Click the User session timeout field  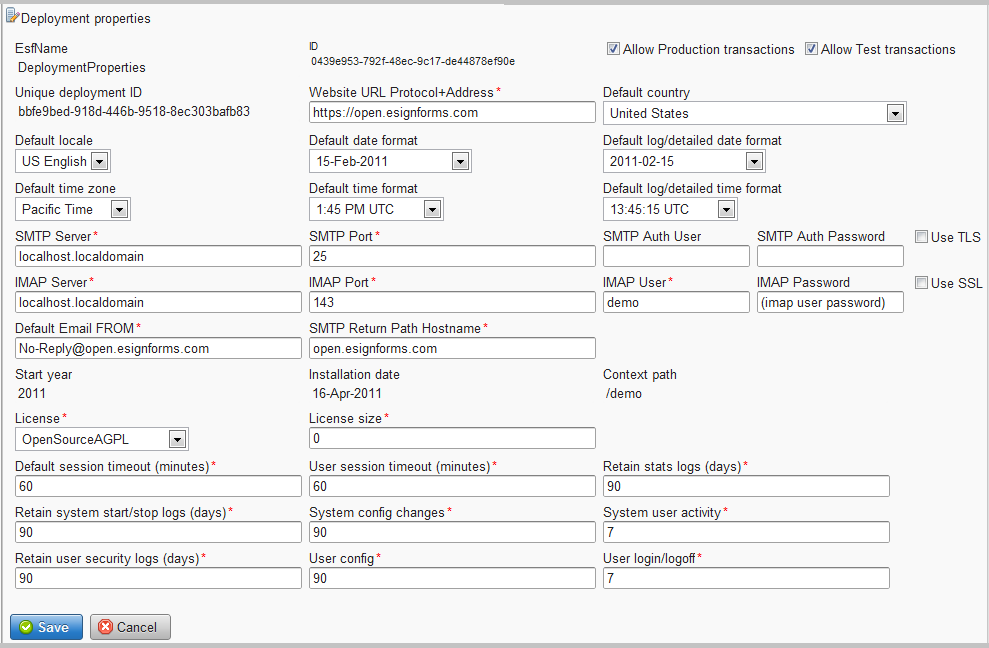[x=452, y=486]
